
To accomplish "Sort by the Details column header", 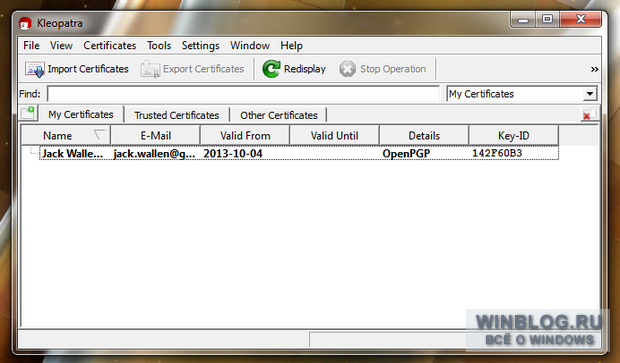I will pyautogui.click(x=424, y=136).
